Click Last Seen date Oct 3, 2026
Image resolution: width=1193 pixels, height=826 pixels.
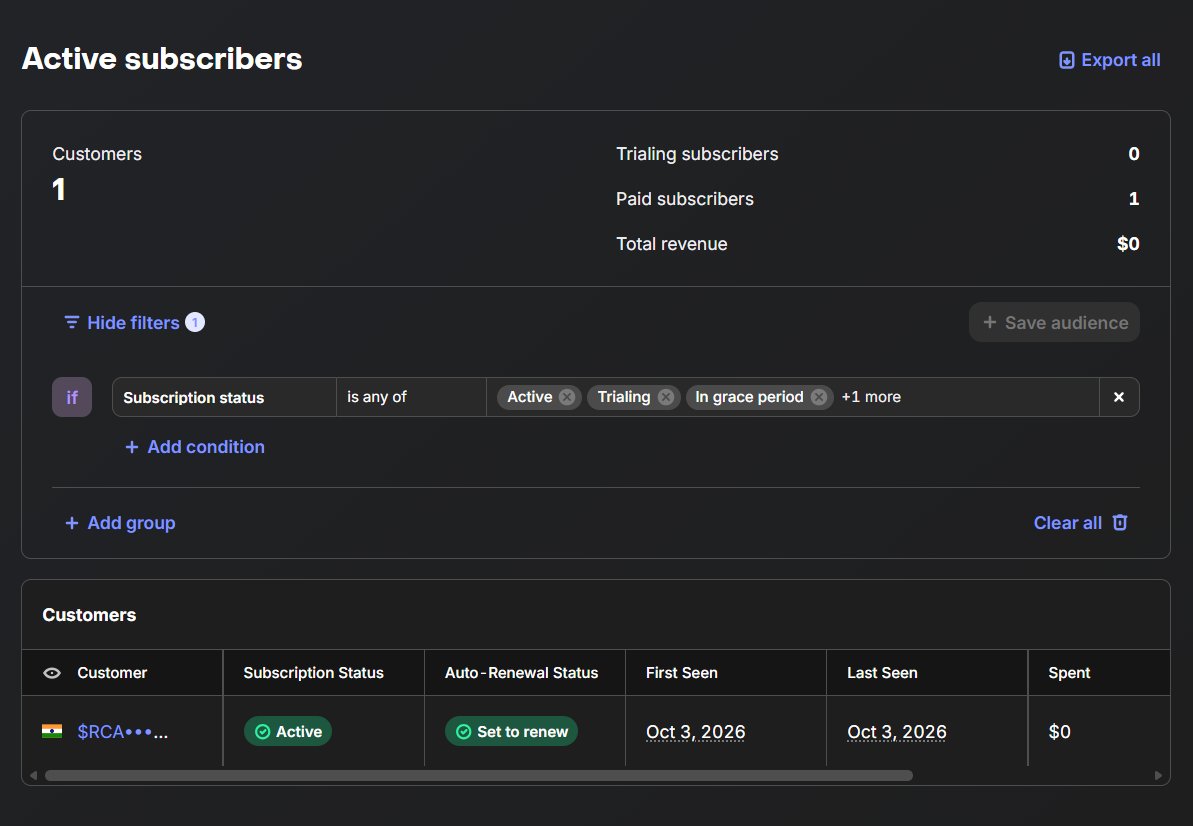pos(897,732)
